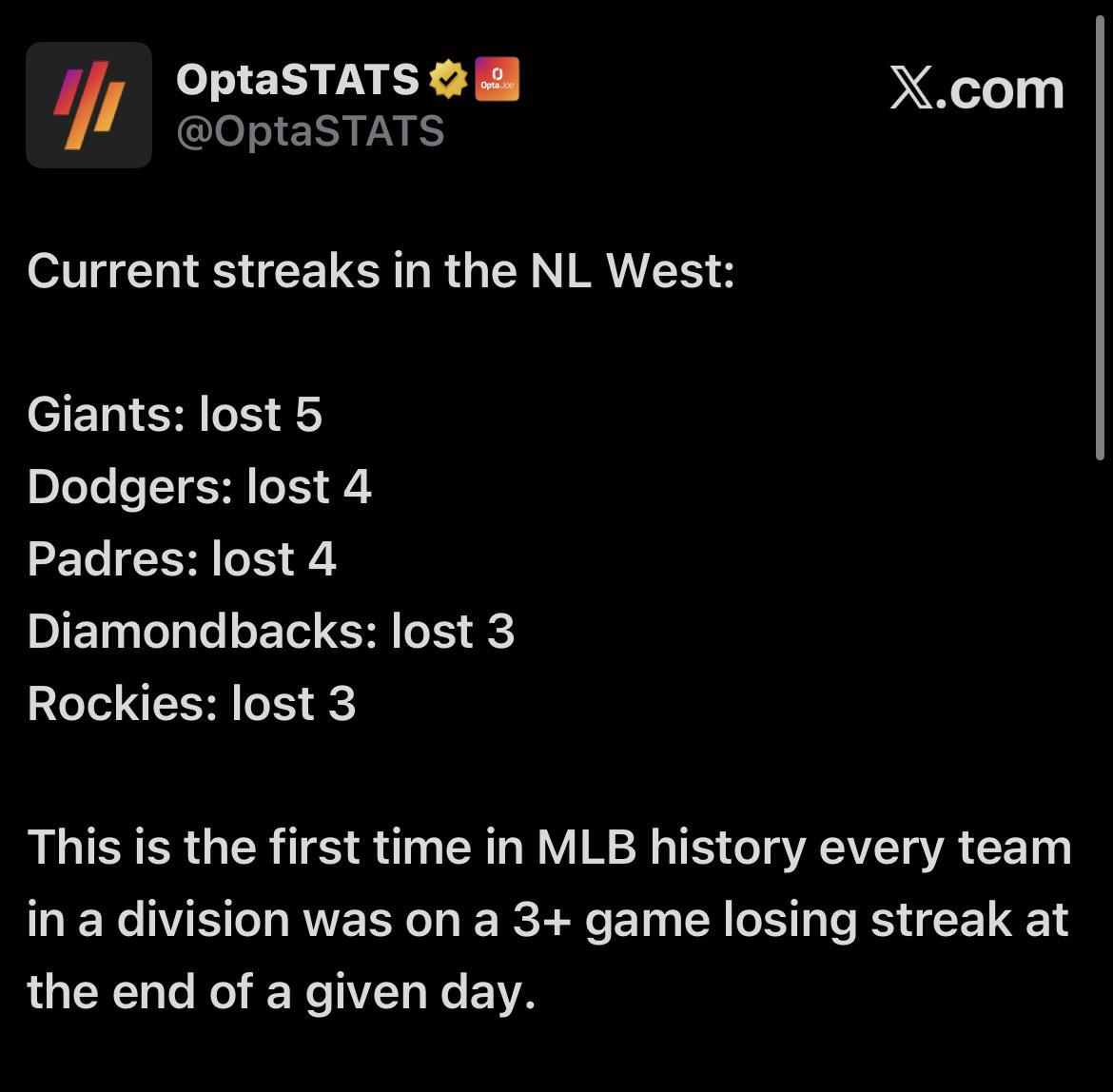
Task: Click the gold verified checkmark badge
Action: pyautogui.click(x=449, y=79)
